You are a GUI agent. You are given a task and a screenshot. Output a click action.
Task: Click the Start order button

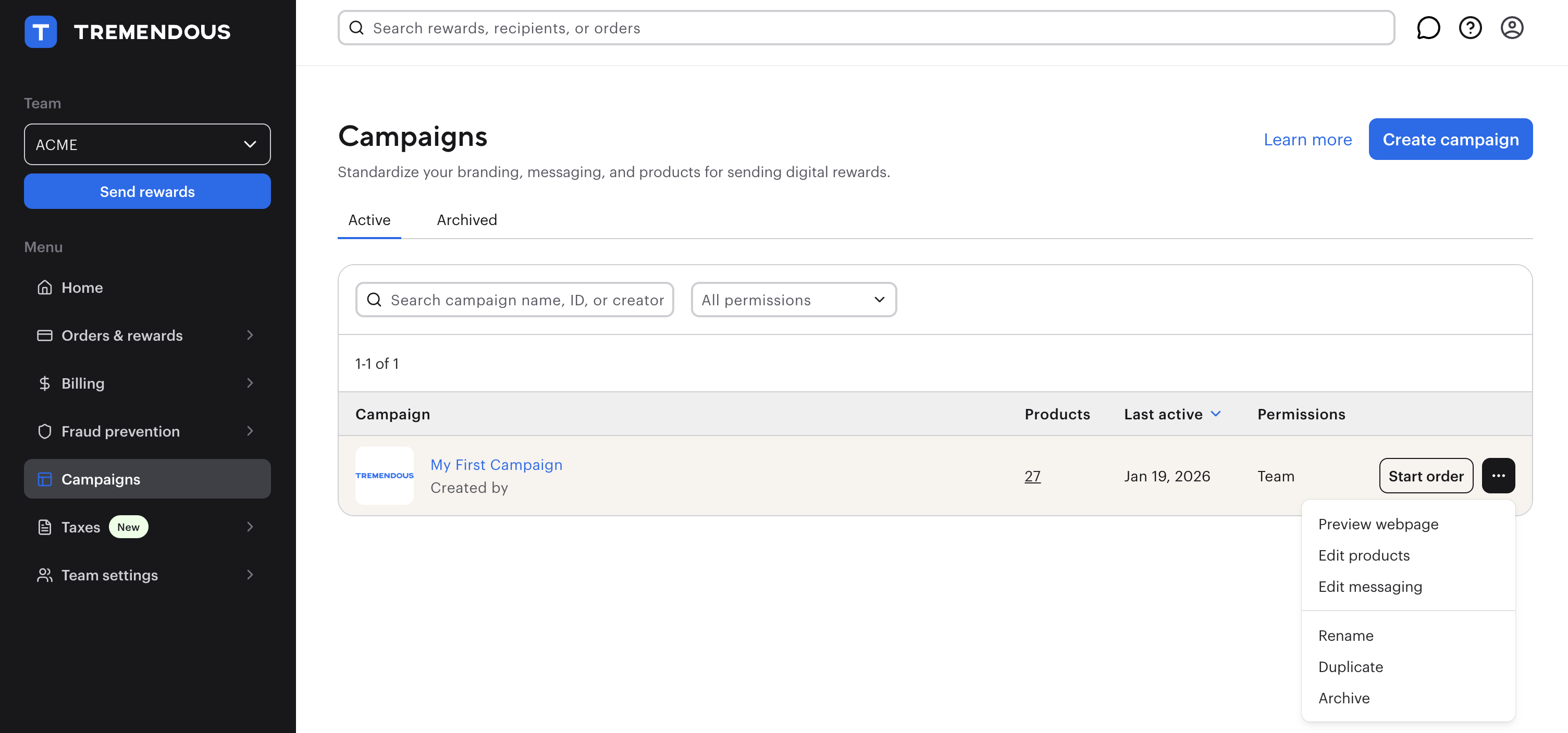[x=1426, y=476]
